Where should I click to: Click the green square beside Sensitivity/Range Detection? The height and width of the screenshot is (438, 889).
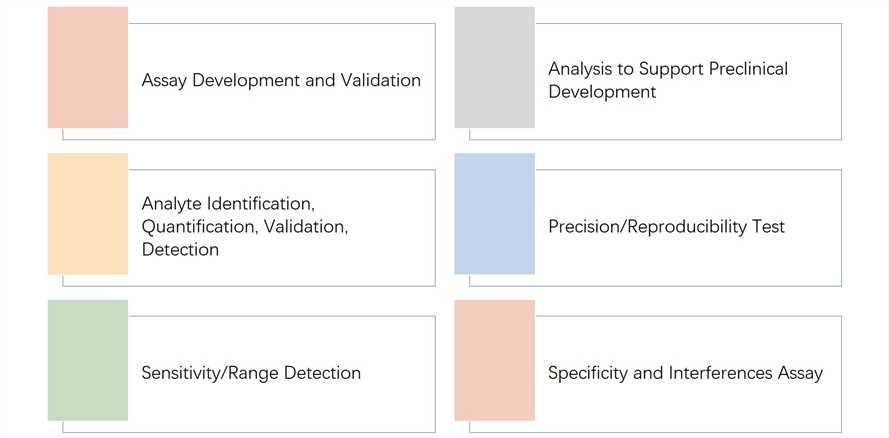point(88,360)
